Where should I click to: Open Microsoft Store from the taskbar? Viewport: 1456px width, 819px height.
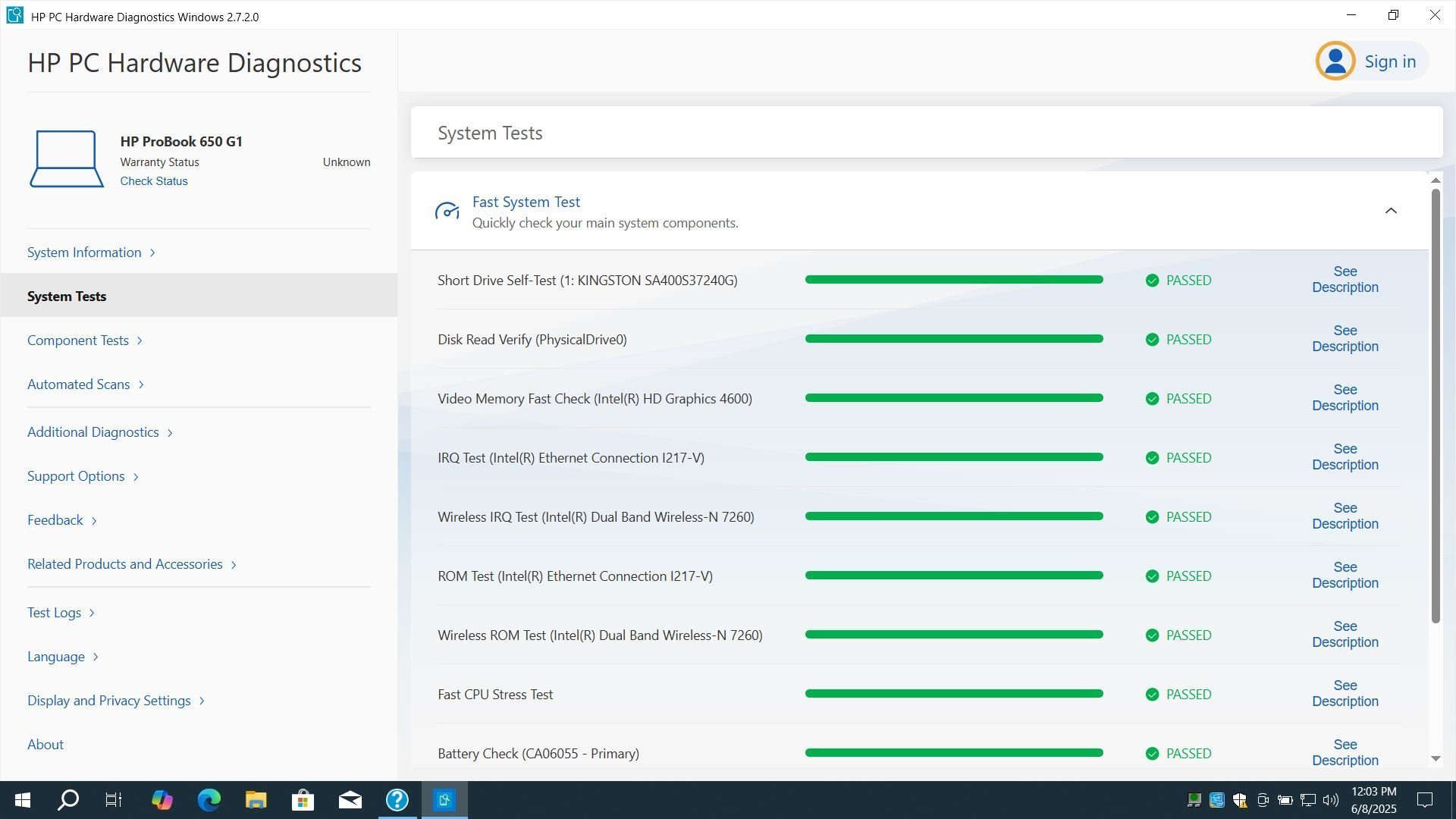tap(303, 800)
